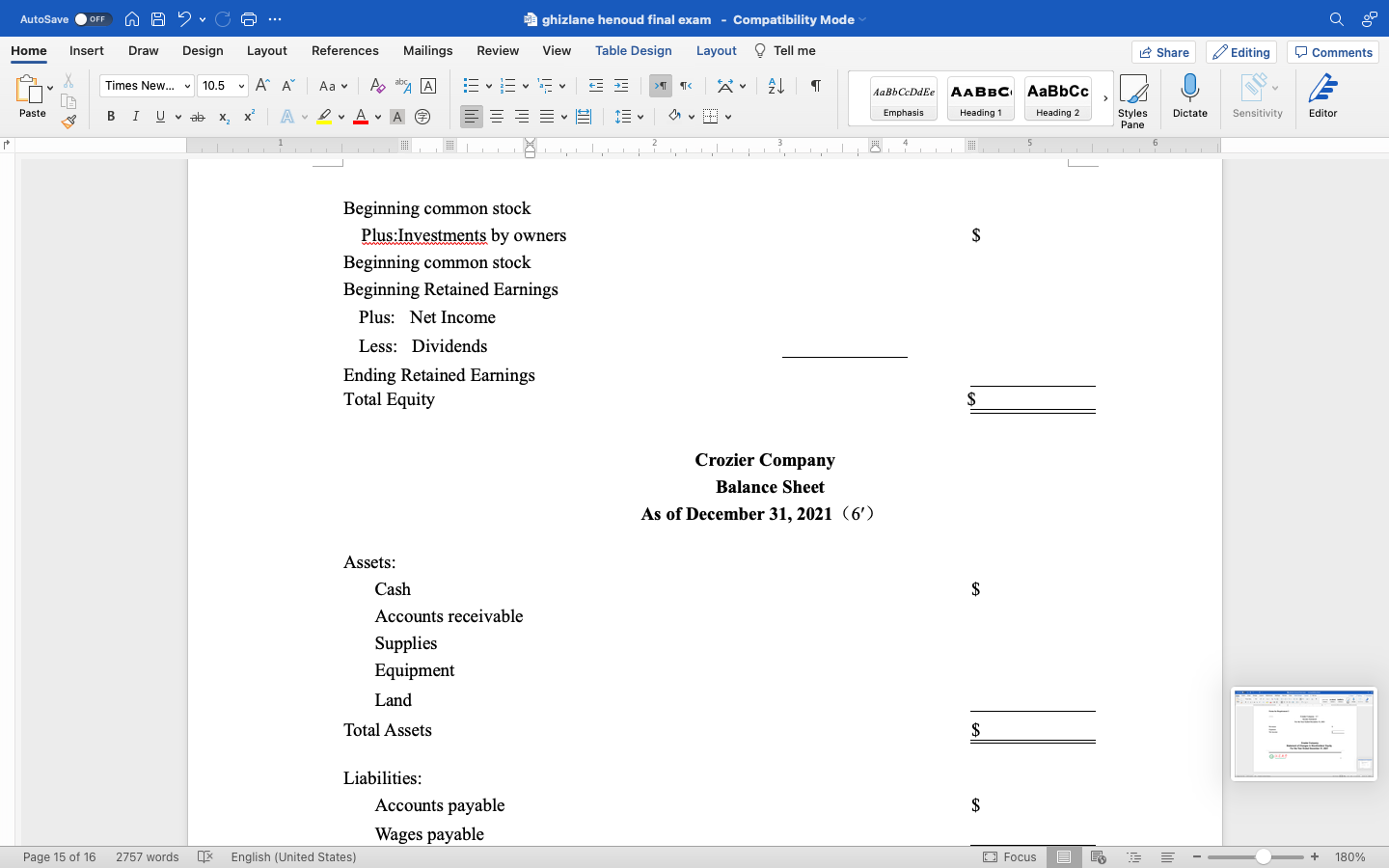
Task: Open the Paste clipboard icon
Action: coord(29,90)
